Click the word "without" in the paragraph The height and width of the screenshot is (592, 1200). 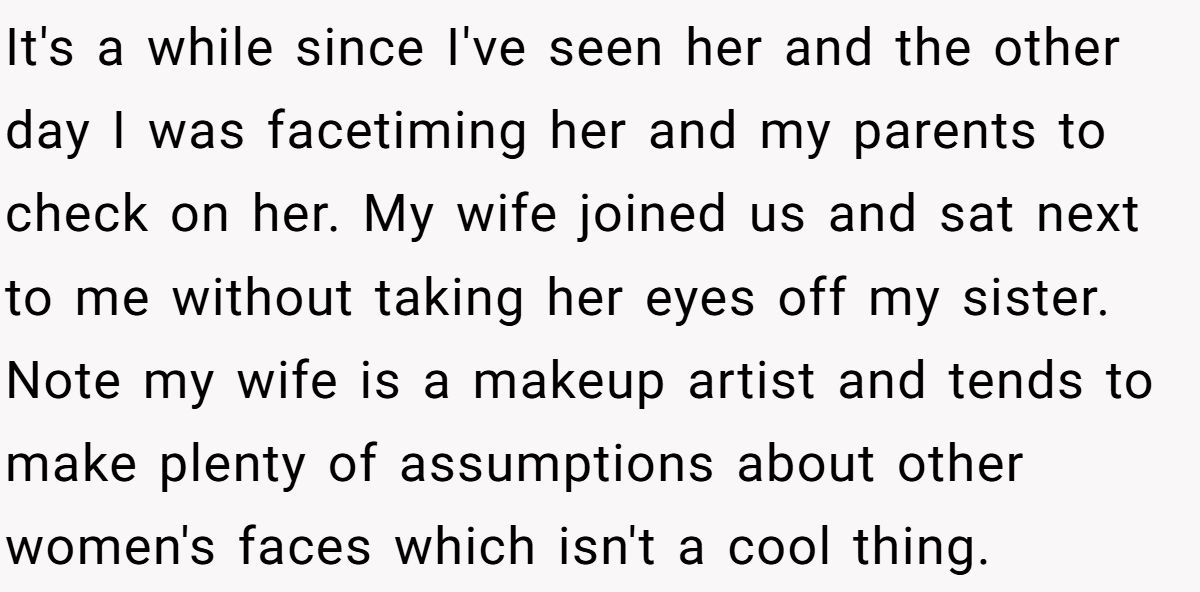263,298
